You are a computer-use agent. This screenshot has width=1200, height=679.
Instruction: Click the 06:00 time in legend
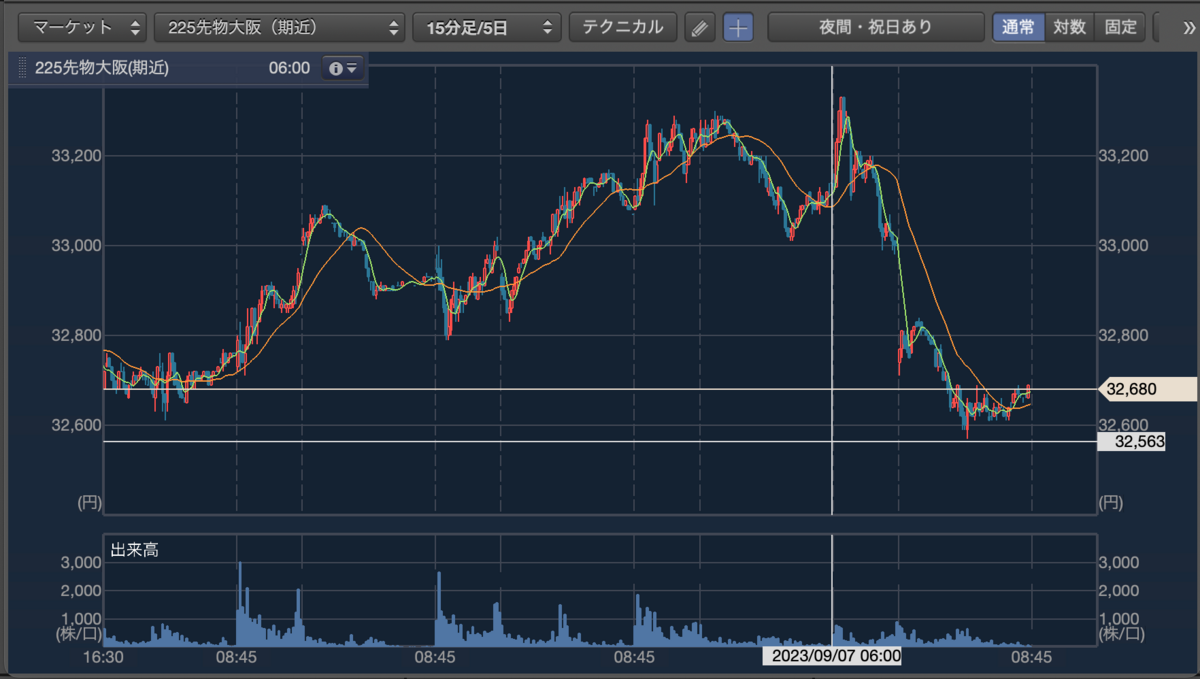tap(289, 68)
